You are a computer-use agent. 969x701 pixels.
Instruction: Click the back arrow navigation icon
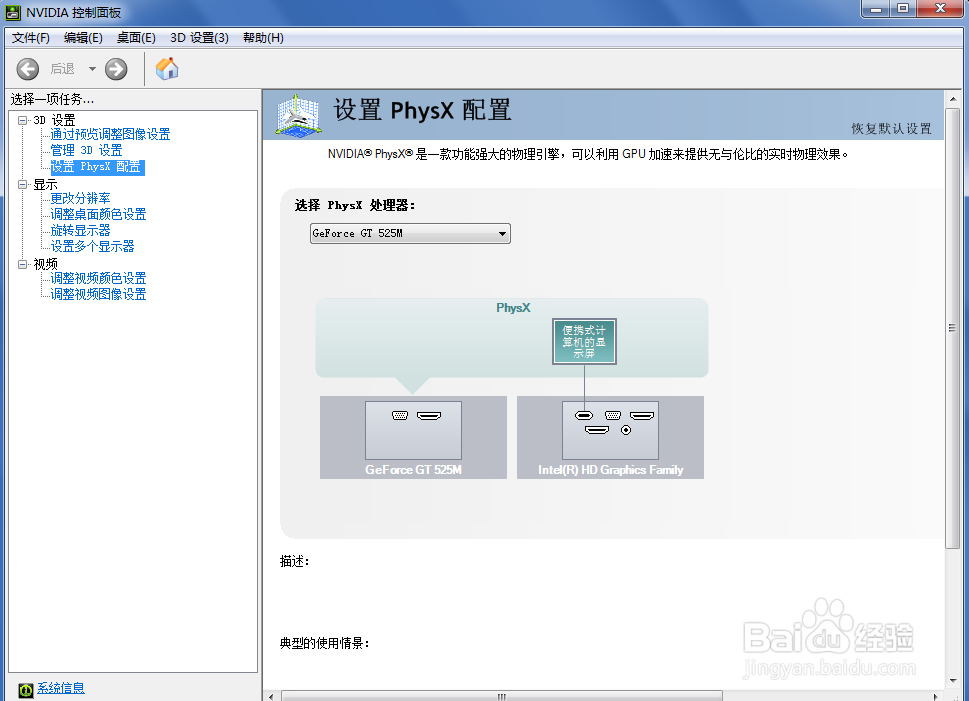point(27,69)
